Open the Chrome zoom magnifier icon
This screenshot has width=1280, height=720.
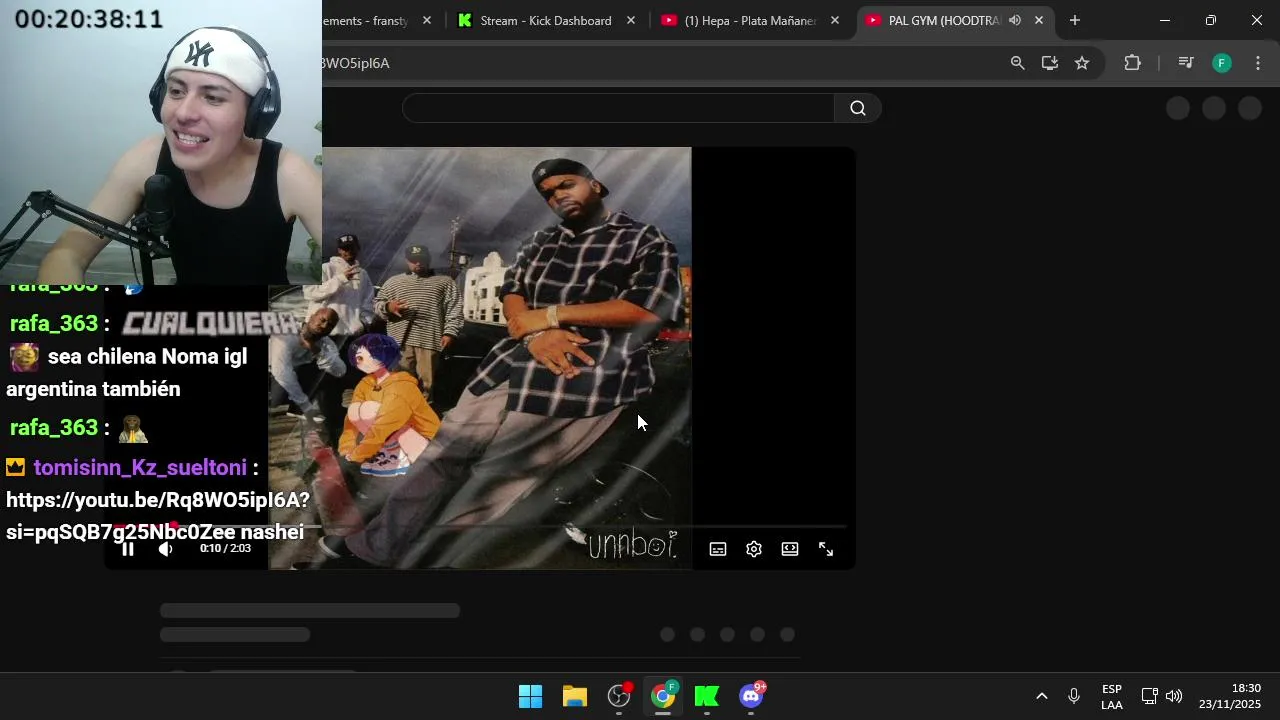[1017, 63]
